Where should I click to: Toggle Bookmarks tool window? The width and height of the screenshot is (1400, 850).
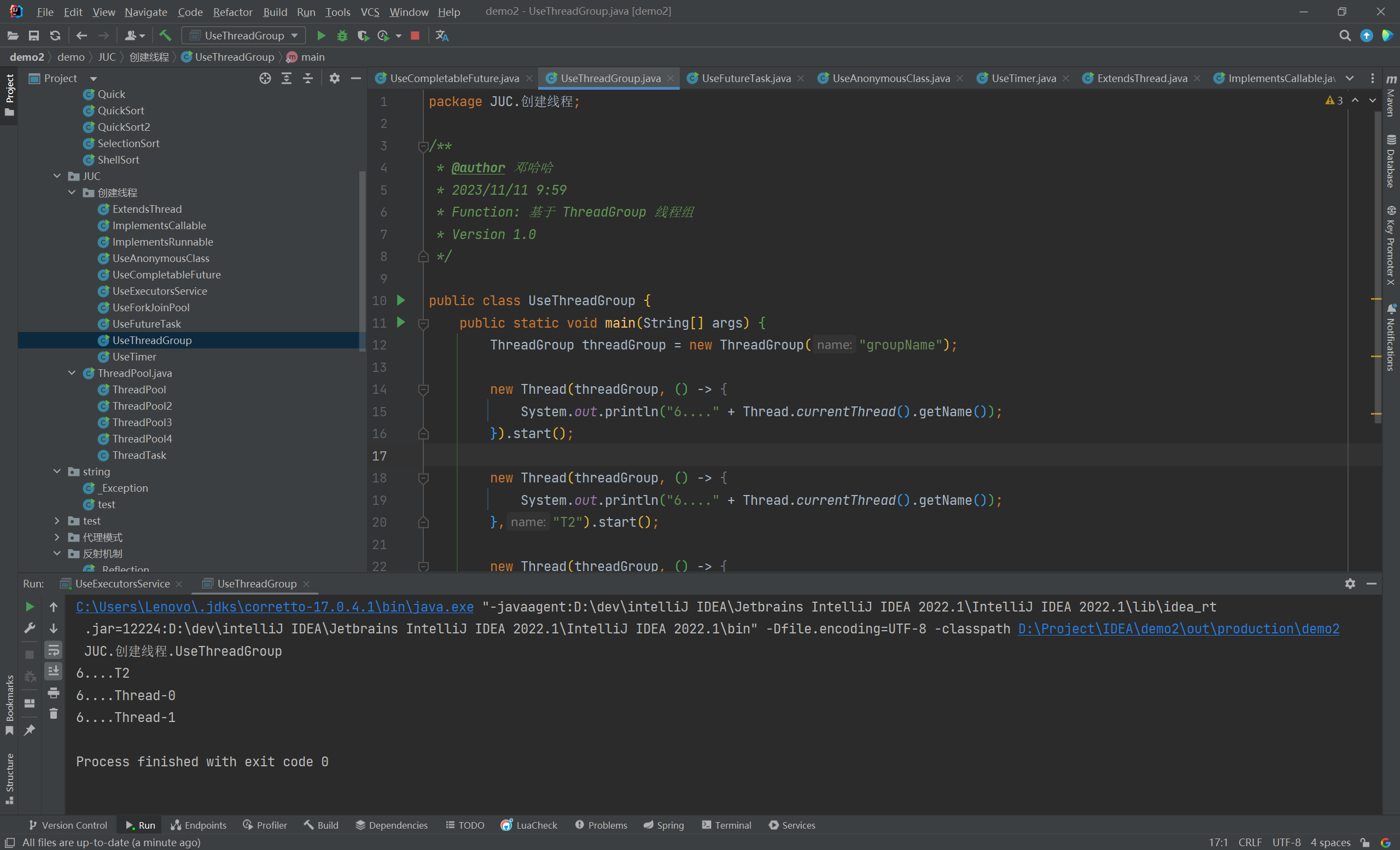(x=9, y=705)
